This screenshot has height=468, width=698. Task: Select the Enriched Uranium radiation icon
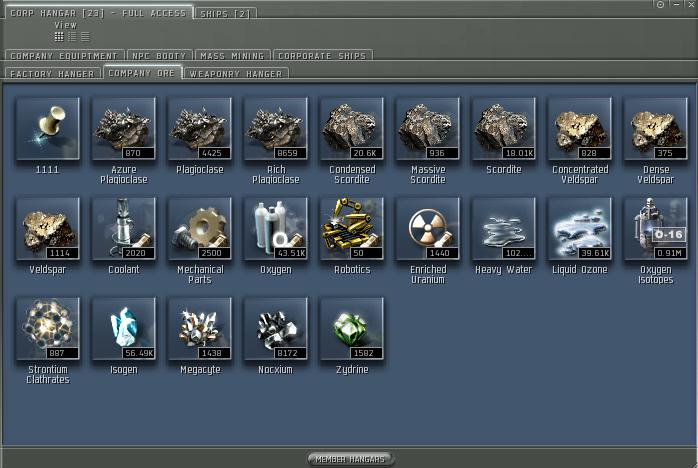[x=428, y=229]
